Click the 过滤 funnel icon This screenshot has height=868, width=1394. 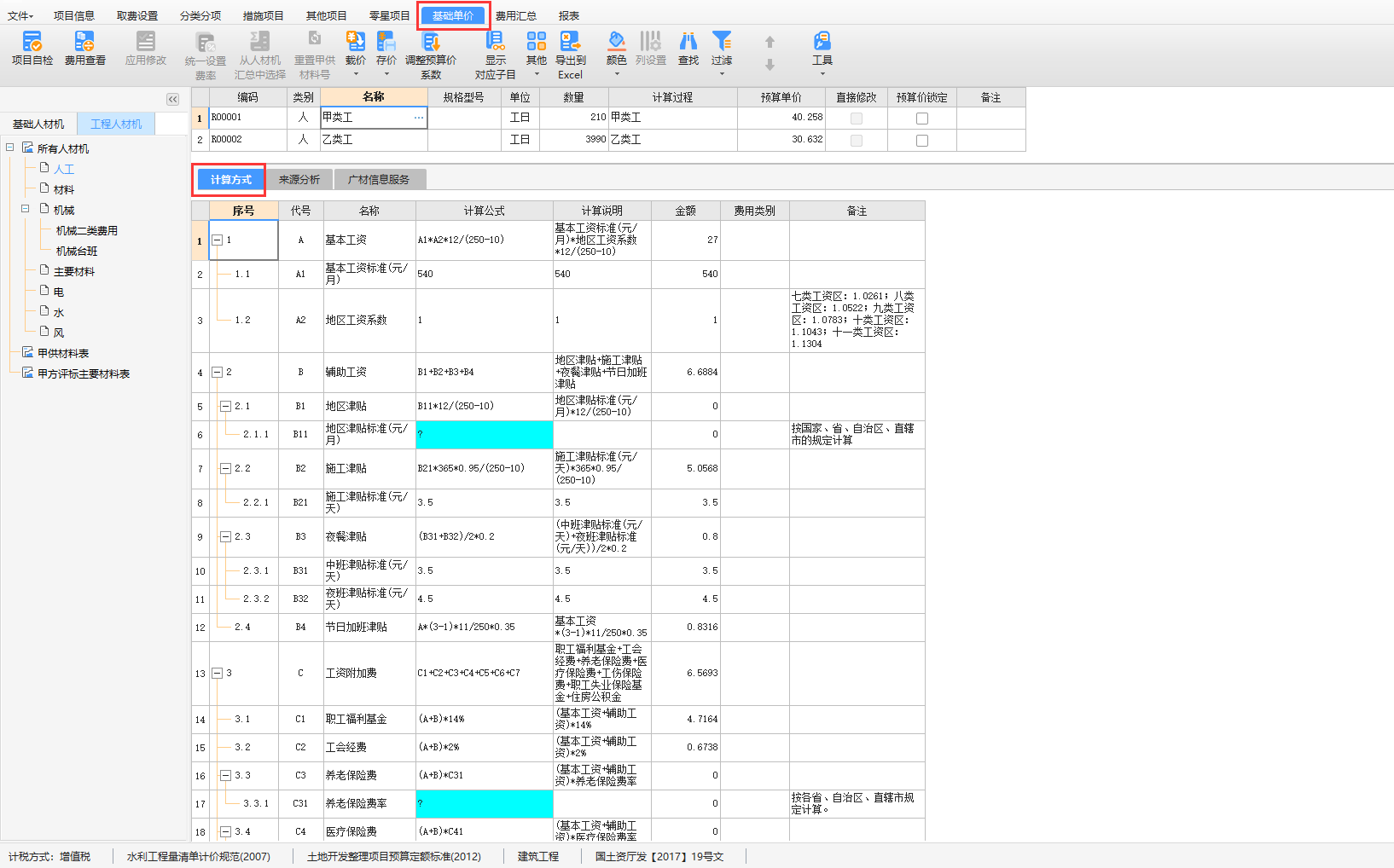(x=722, y=42)
